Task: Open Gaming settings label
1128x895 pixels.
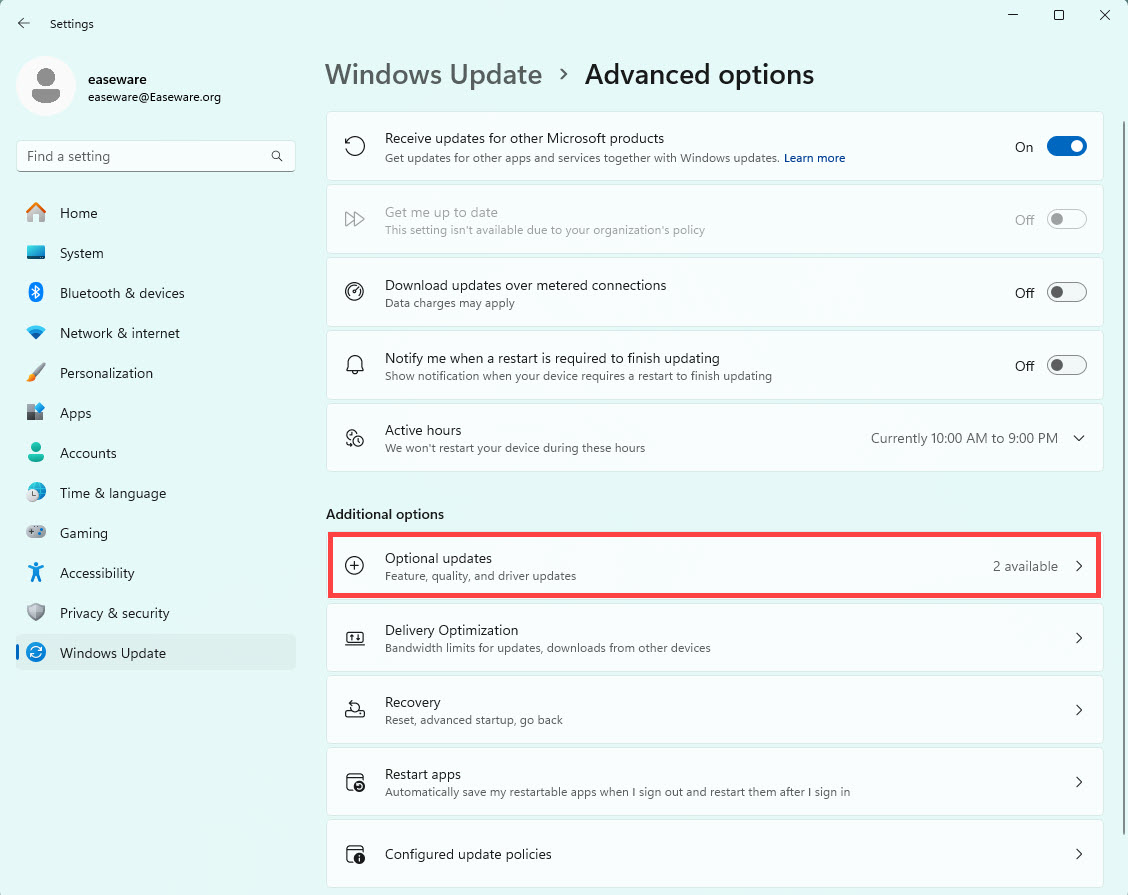Action: pyautogui.click(x=83, y=533)
